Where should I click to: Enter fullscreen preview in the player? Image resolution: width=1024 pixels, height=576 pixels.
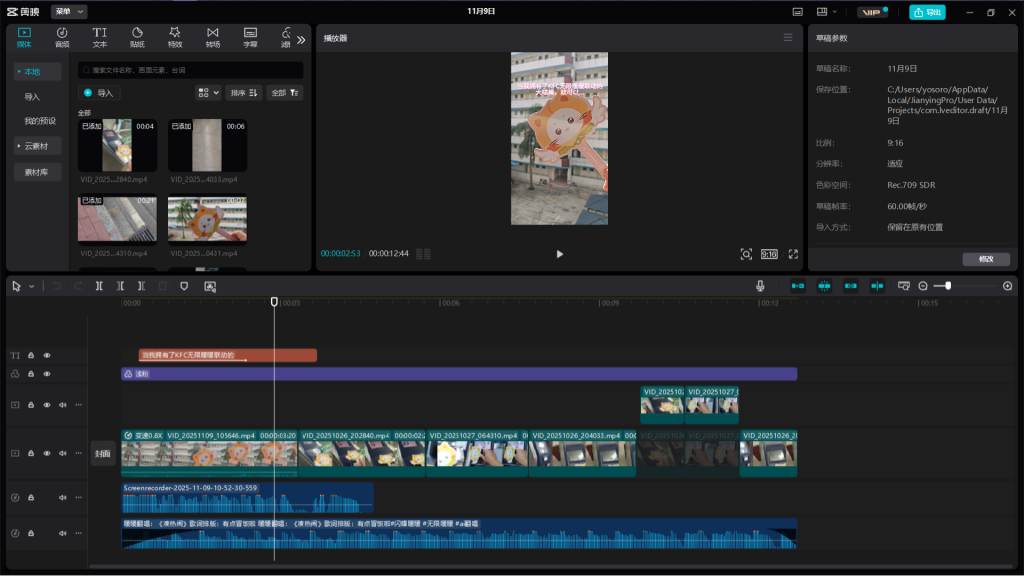pyautogui.click(x=793, y=254)
